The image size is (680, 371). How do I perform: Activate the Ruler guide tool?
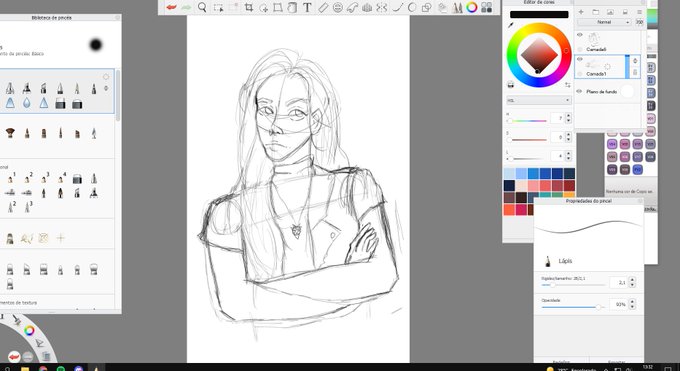click(323, 7)
